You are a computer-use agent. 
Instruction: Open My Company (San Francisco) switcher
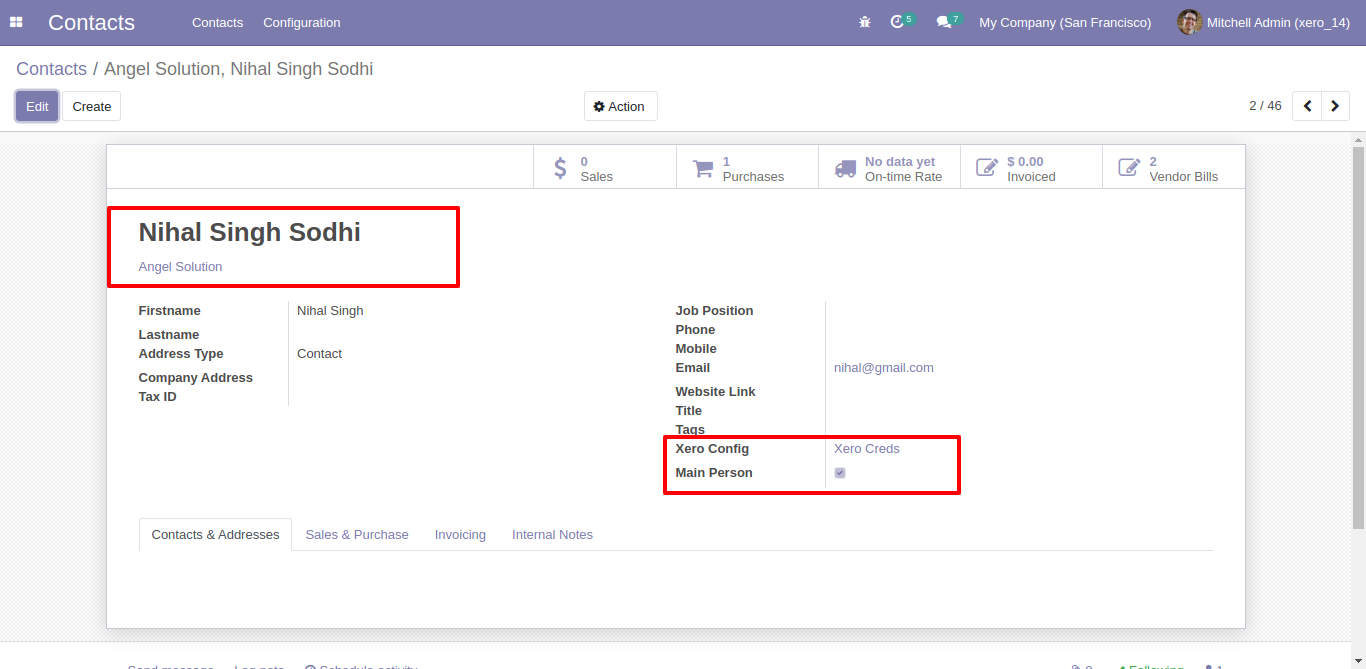[x=1065, y=22]
